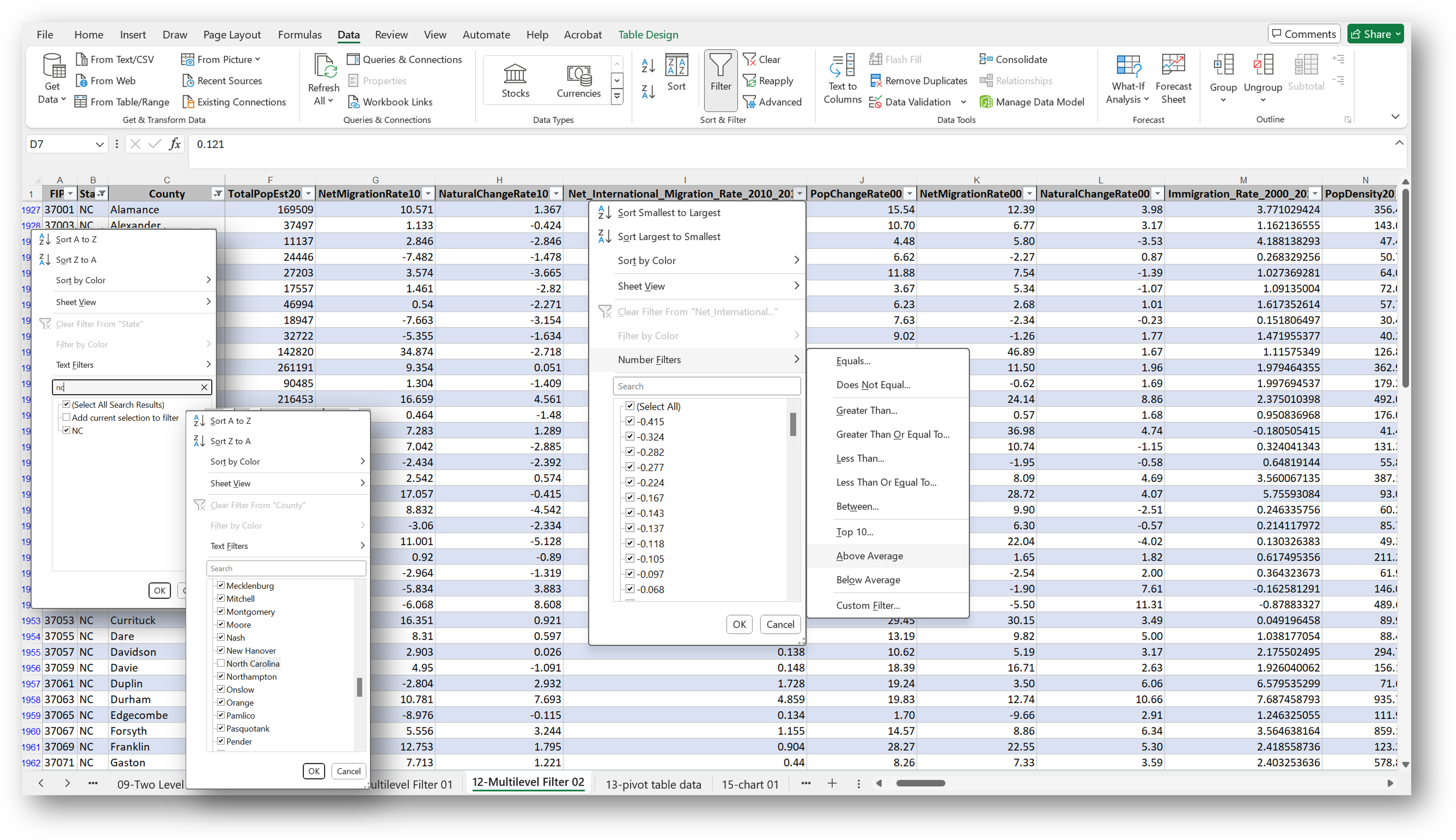Check the North Carolina entry

pos(220,663)
